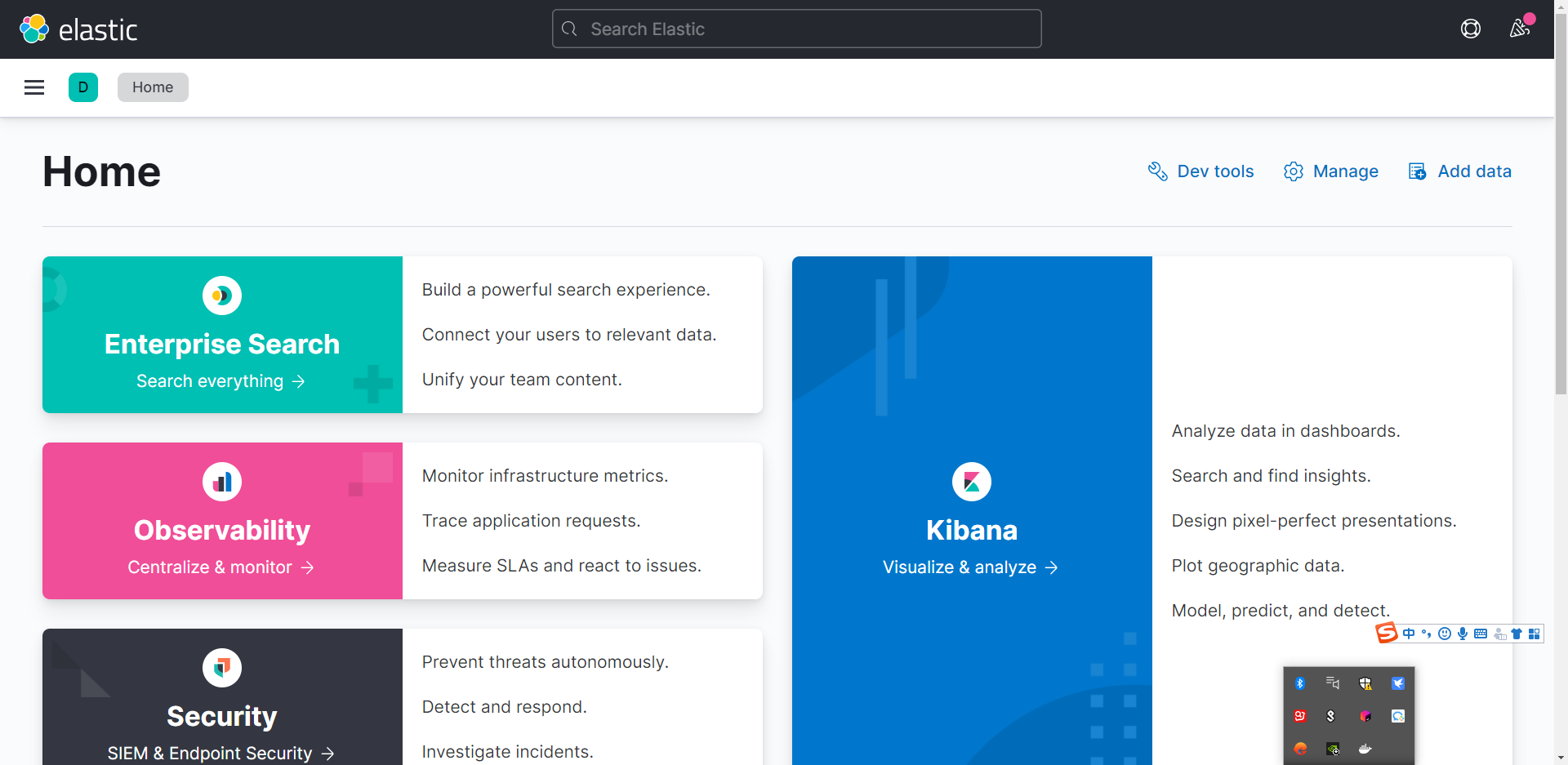Expand the hamburger navigation menu
The width and height of the screenshot is (1568, 765).
[x=33, y=87]
